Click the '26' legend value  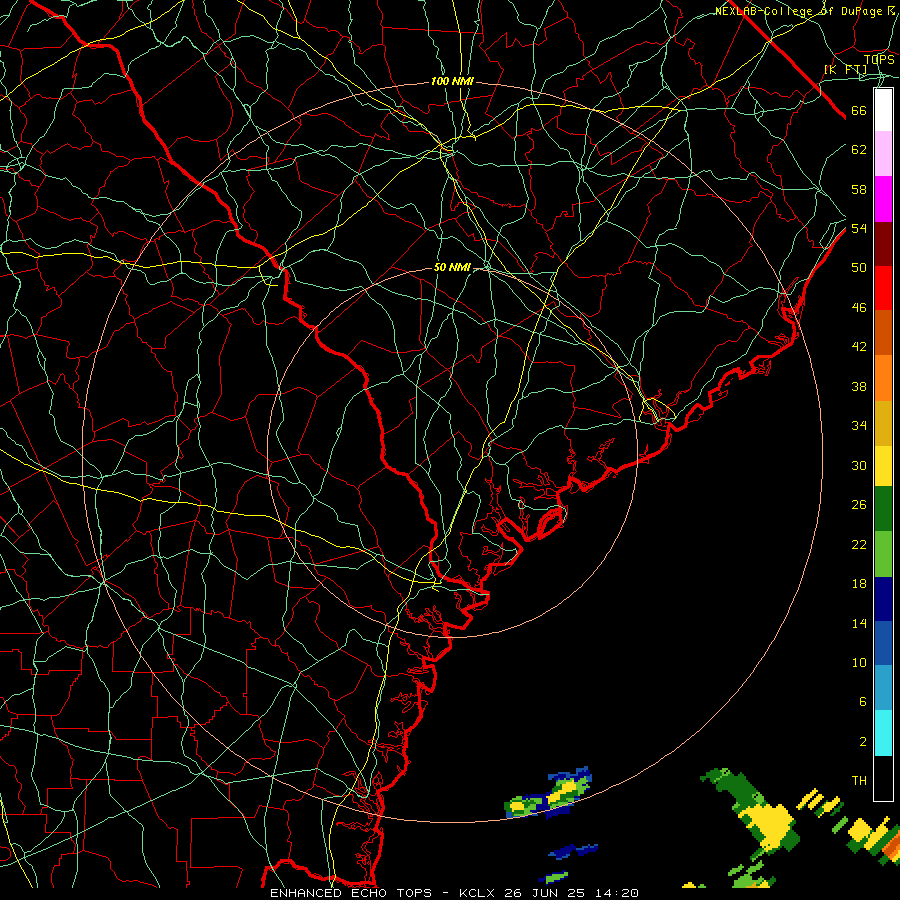(859, 505)
